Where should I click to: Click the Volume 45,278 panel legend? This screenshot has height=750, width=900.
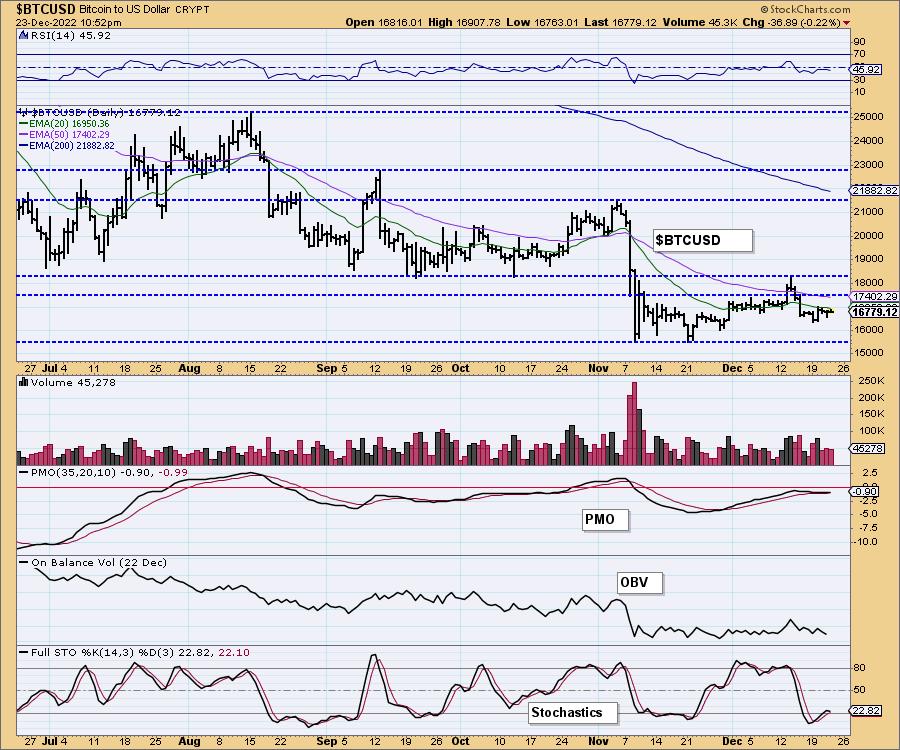click(68, 383)
